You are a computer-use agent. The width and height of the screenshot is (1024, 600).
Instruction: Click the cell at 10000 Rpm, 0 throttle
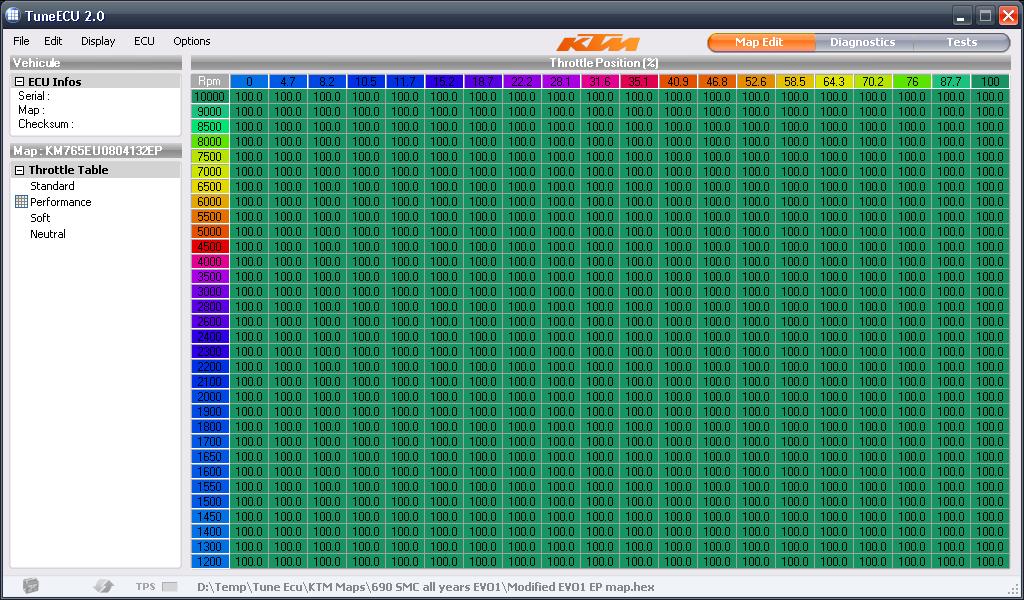(249, 97)
